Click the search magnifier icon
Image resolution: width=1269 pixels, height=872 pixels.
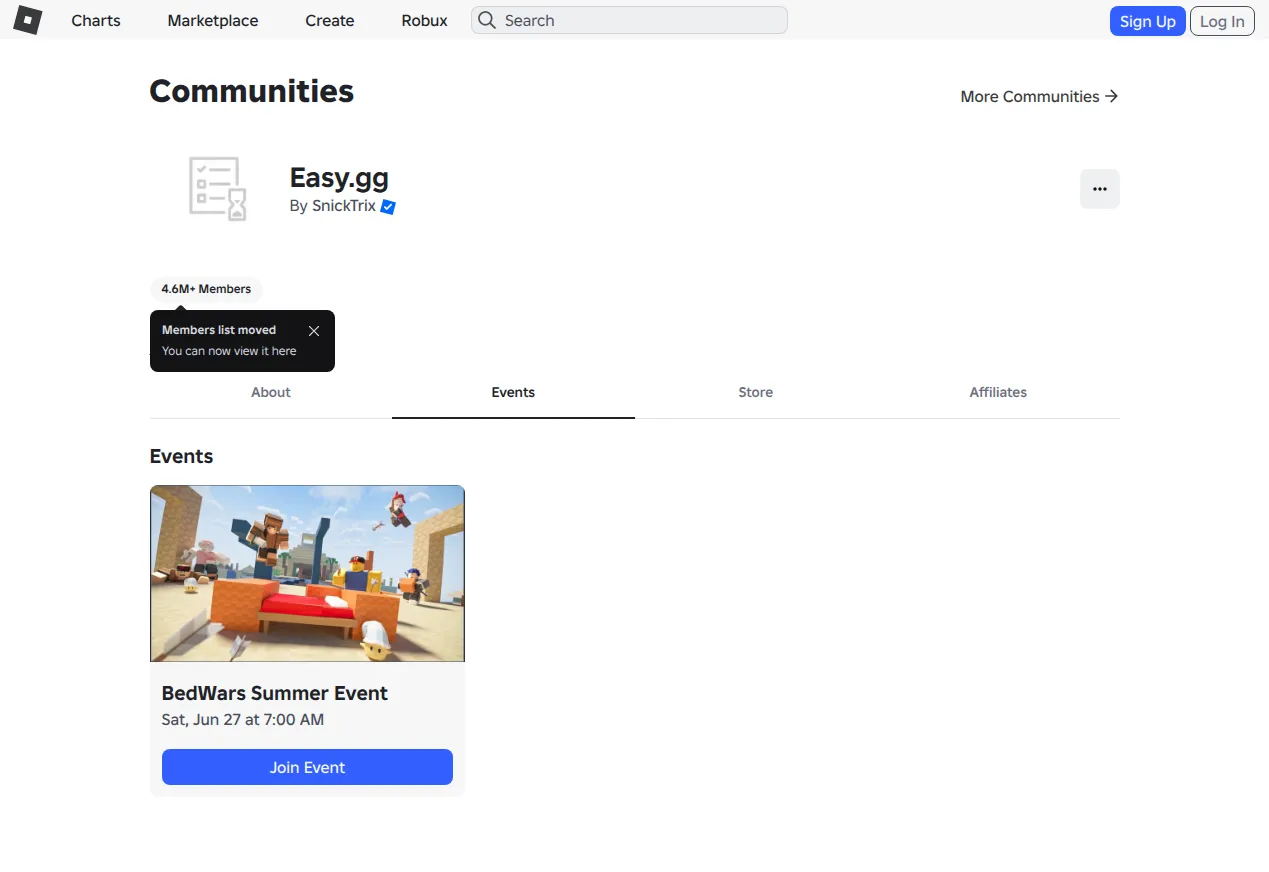[486, 20]
